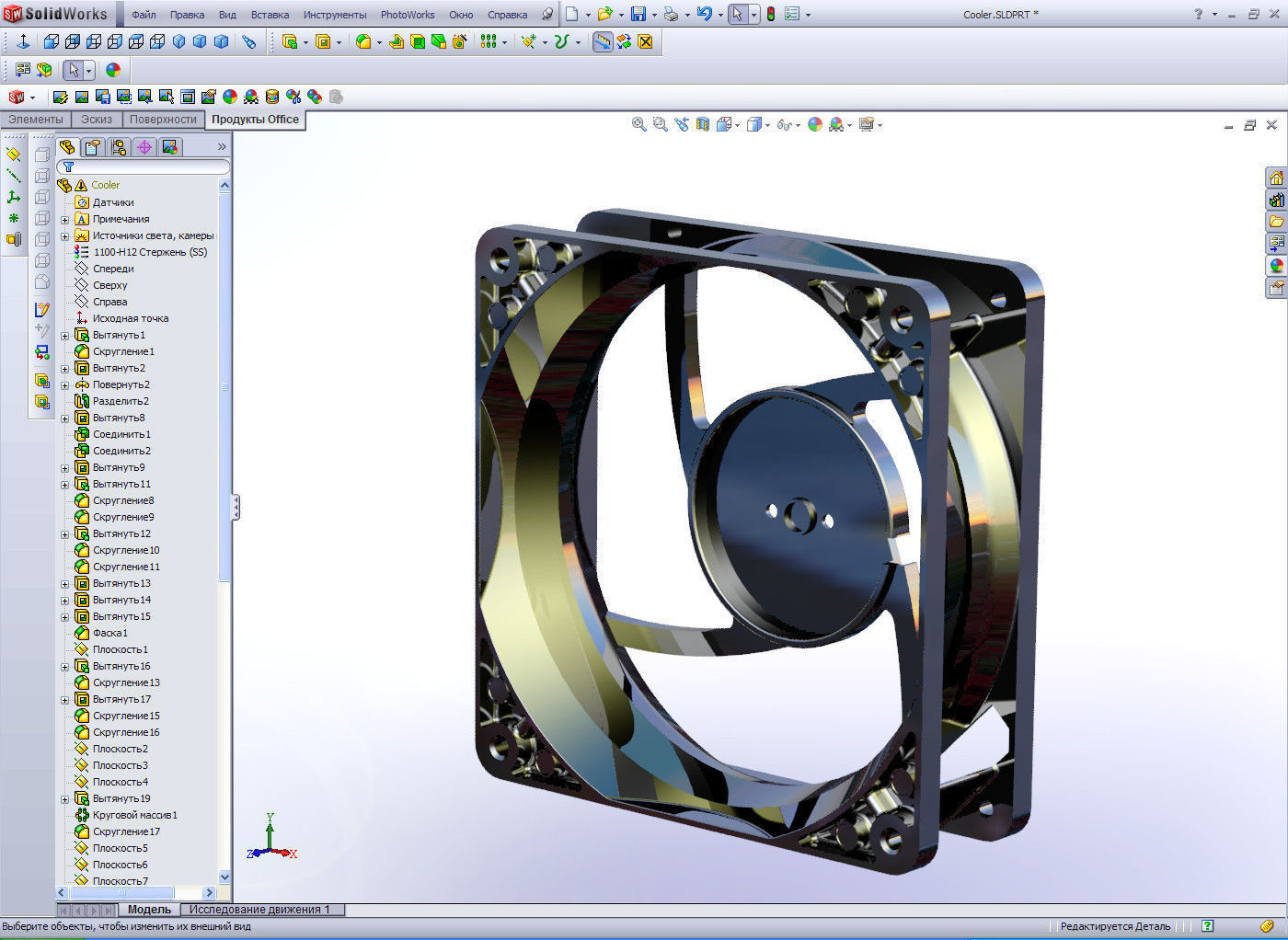
Task: Expand the Вытянуть8 feature node
Action: tap(65, 418)
